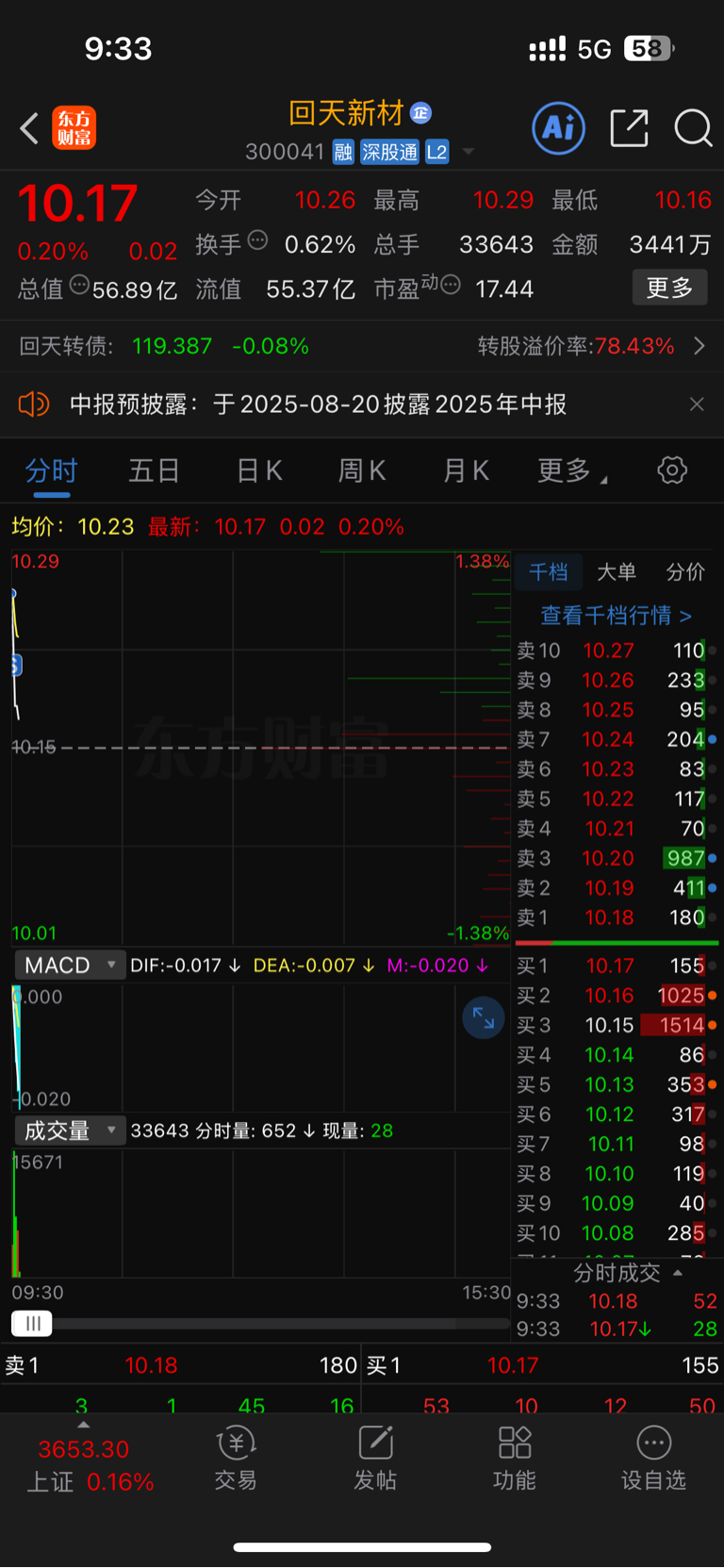Tap the info icon next to 总值
This screenshot has height=1568, width=724.
point(79,284)
